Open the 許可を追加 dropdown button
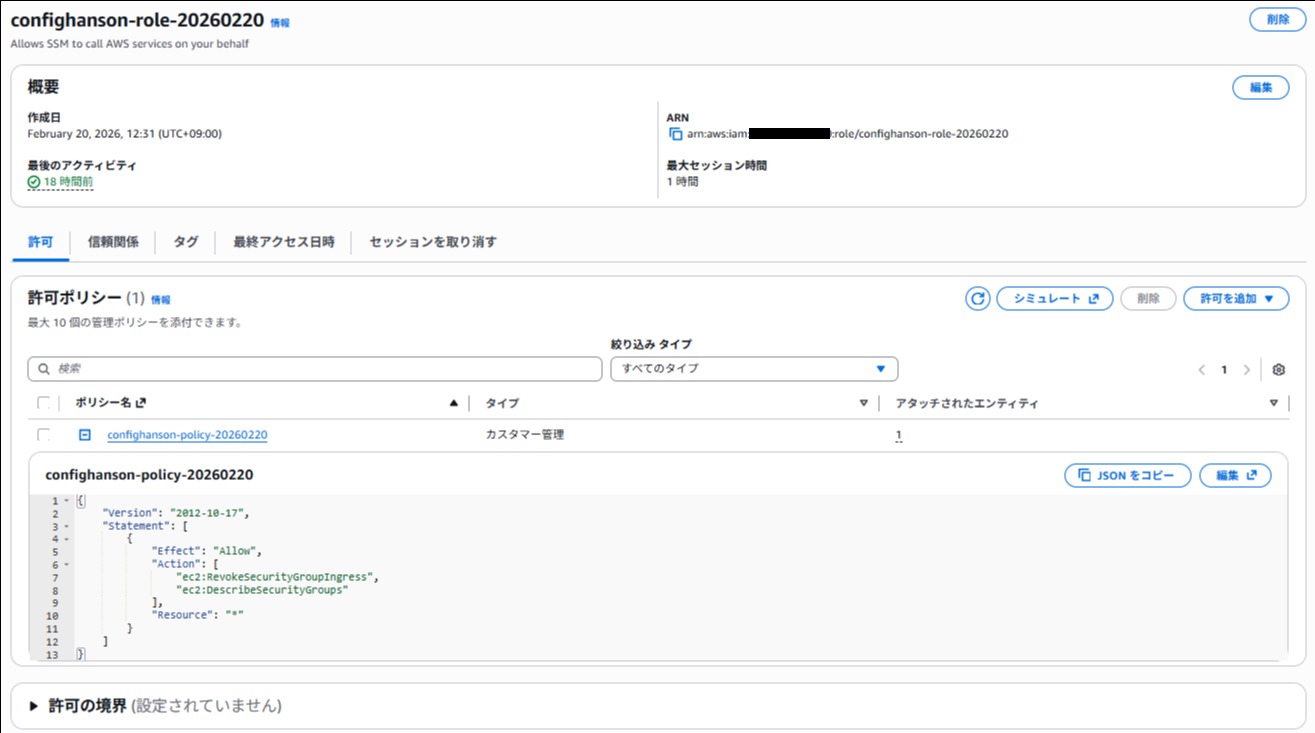This screenshot has height=733, width=1315. (1236, 299)
